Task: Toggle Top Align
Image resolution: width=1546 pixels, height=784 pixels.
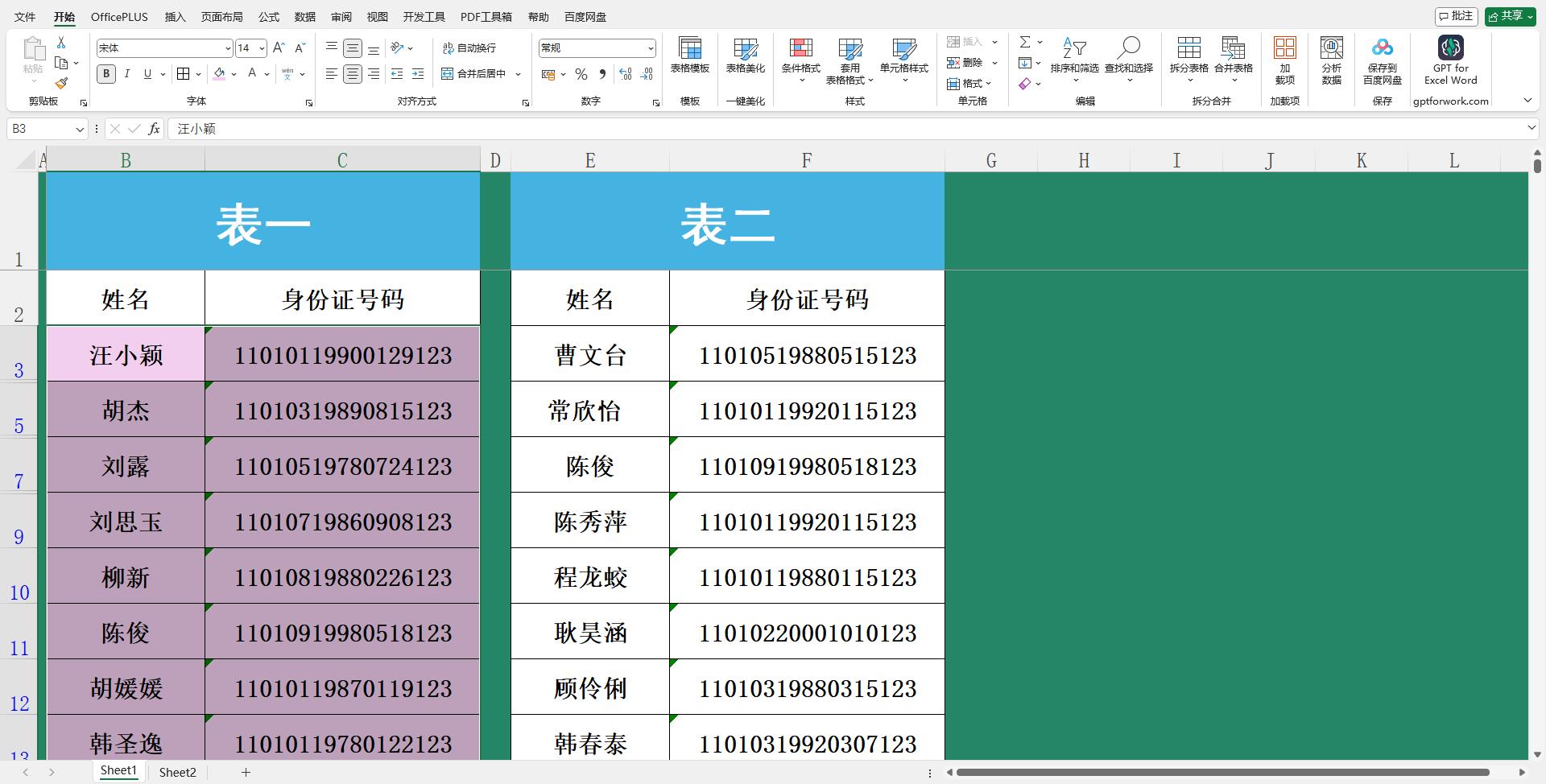Action: coord(332,48)
